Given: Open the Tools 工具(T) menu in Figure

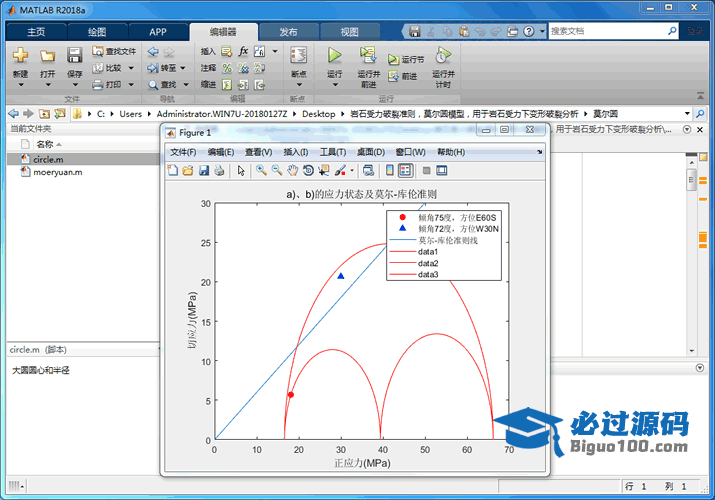Looking at the screenshot, I should click(333, 152).
